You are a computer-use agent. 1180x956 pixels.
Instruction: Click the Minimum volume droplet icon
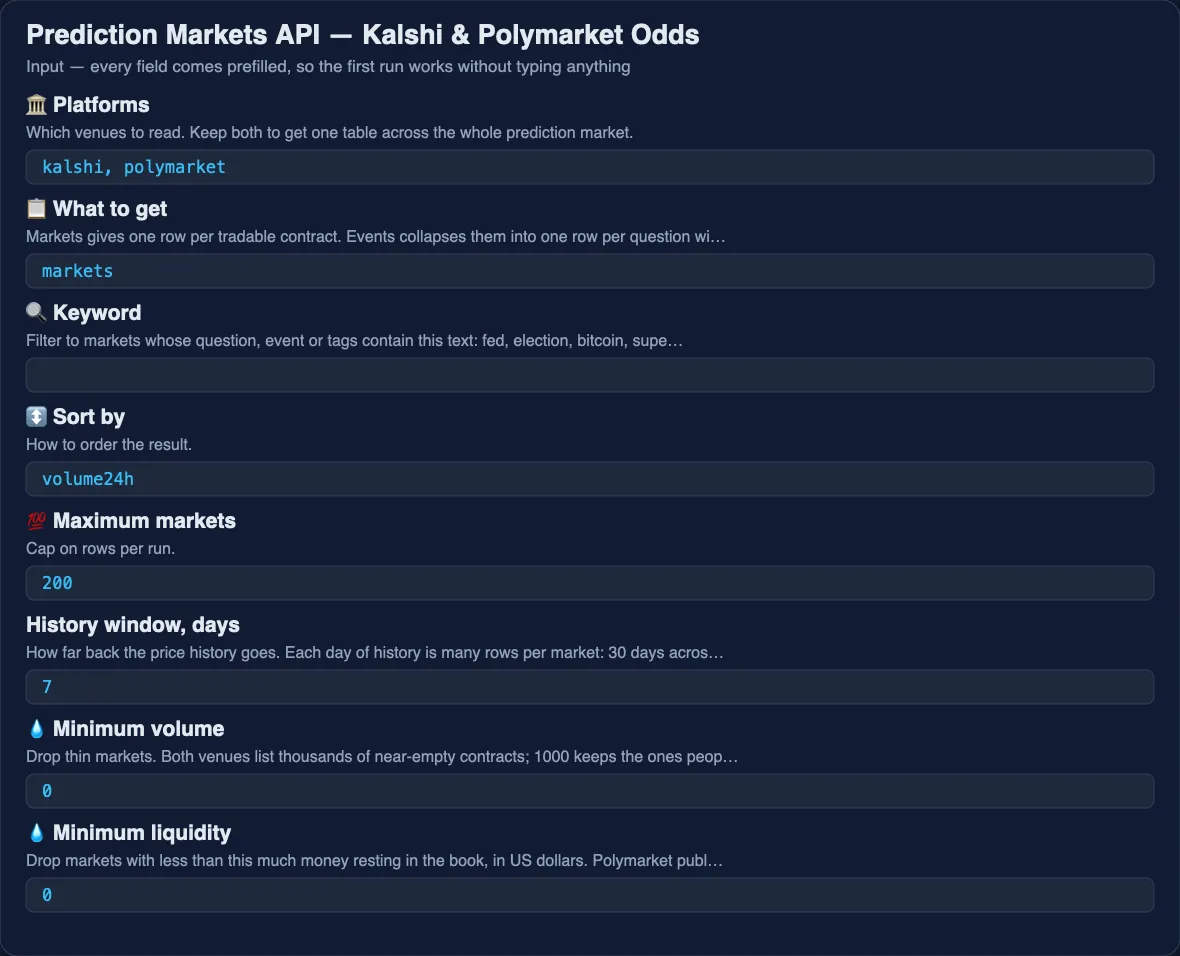point(36,729)
